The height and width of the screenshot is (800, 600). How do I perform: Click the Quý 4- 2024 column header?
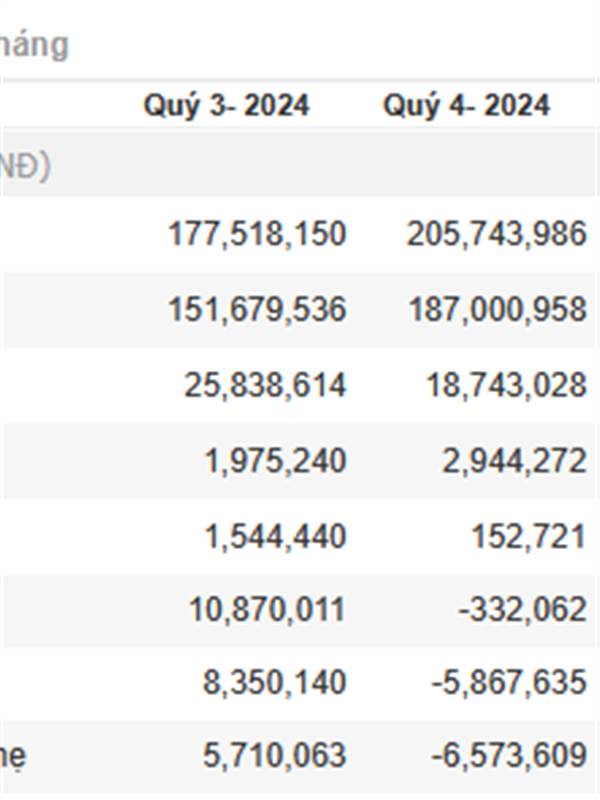pos(466,107)
